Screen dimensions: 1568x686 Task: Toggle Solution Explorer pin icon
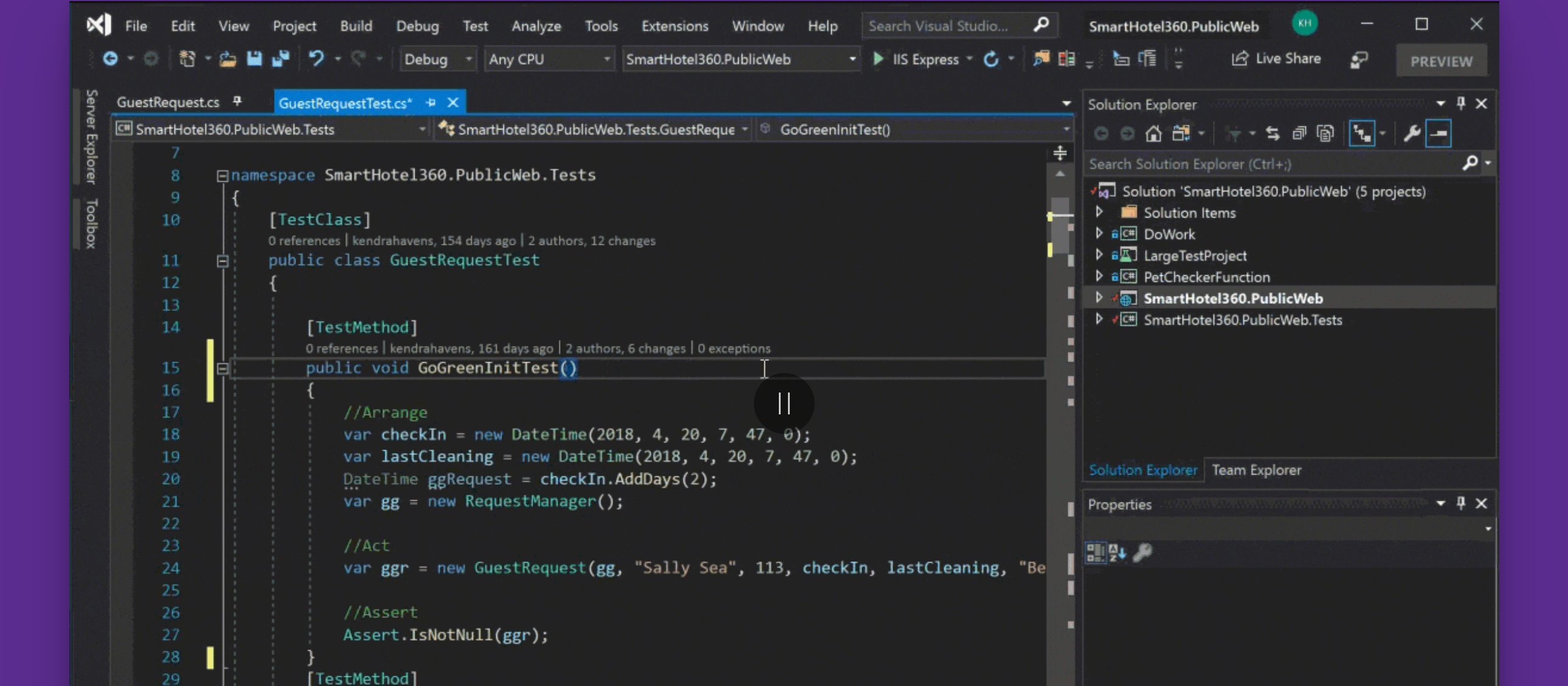pos(1463,104)
